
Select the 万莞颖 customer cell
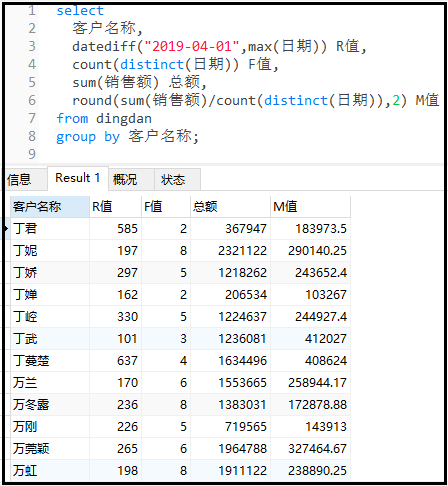[50, 449]
